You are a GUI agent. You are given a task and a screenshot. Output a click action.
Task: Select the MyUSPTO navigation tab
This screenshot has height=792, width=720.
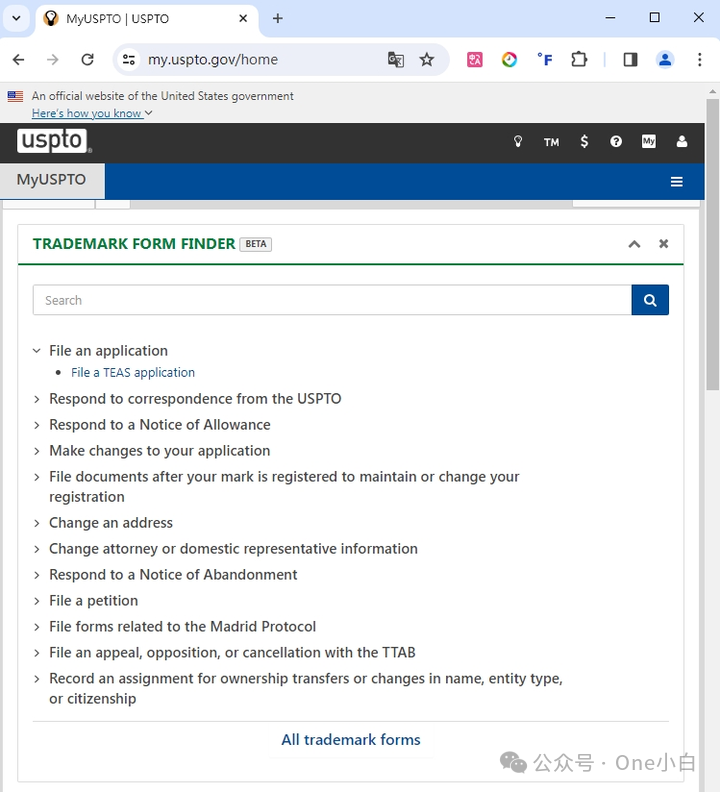pyautogui.click(x=52, y=180)
